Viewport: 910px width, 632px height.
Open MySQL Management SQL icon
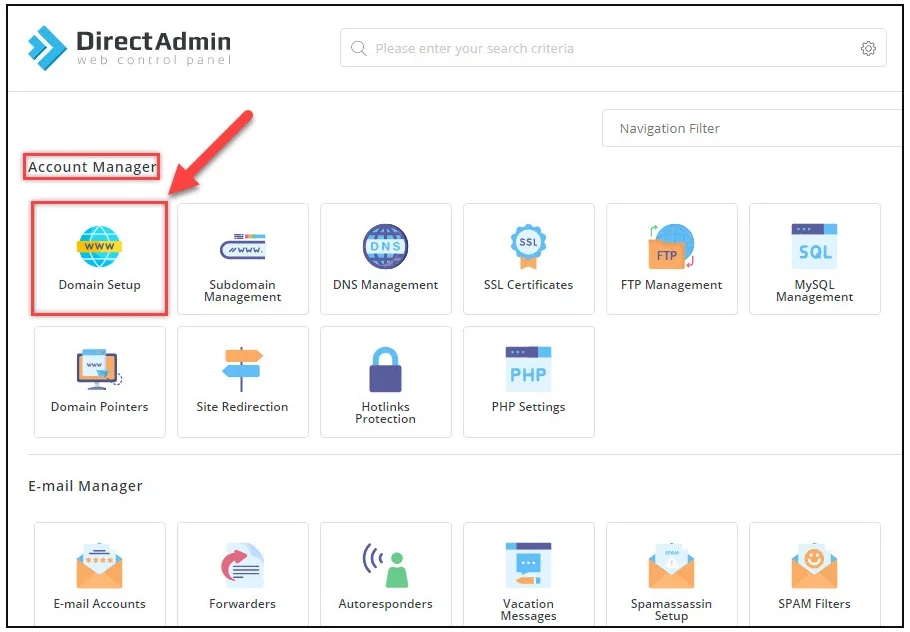click(814, 246)
